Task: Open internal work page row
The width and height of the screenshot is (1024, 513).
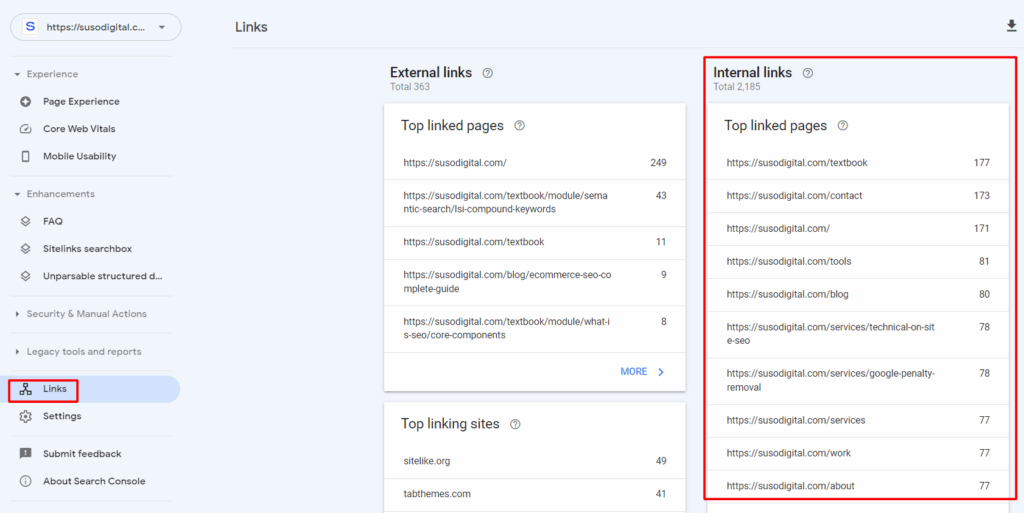Action: pyautogui.click(x=858, y=453)
